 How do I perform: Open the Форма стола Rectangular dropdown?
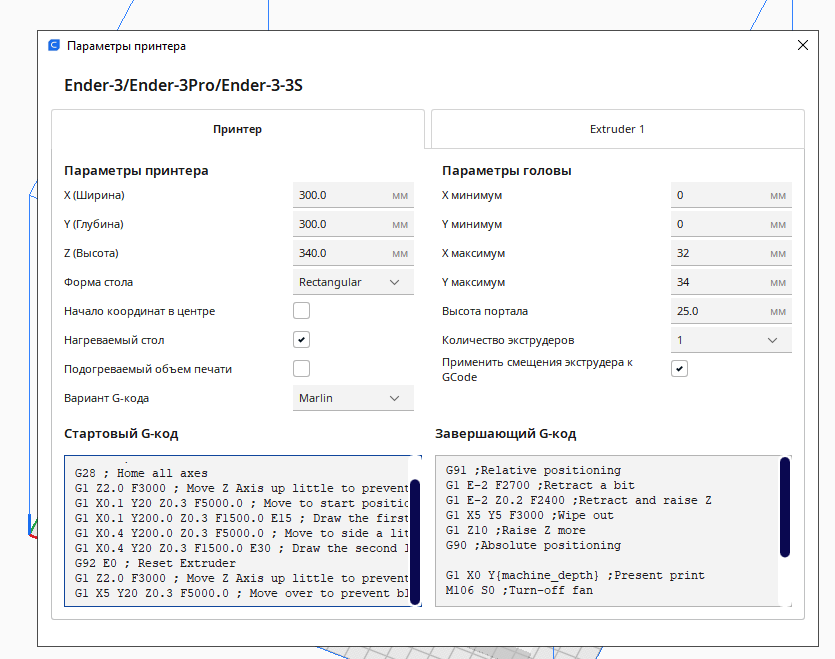(353, 282)
